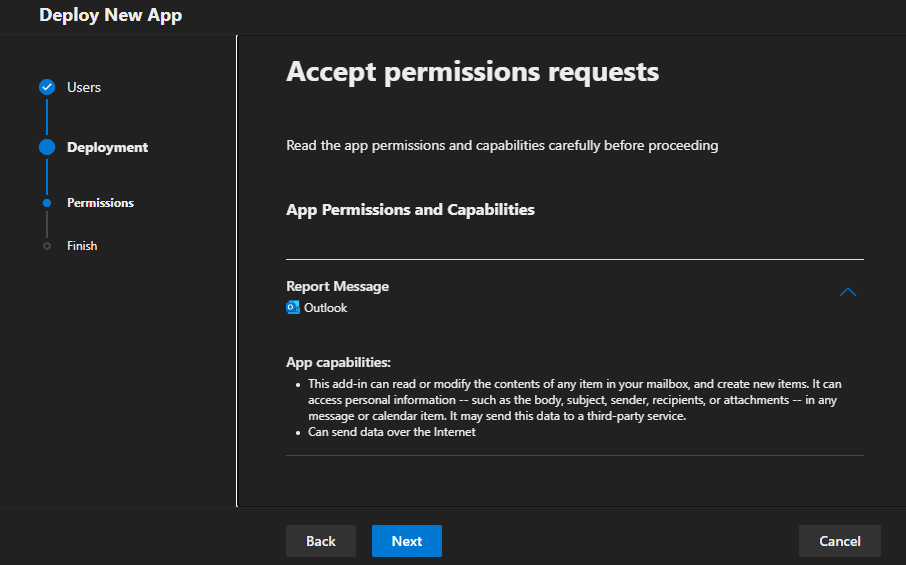This screenshot has width=906, height=565.
Task: Select the Users step label
Action: point(84,87)
